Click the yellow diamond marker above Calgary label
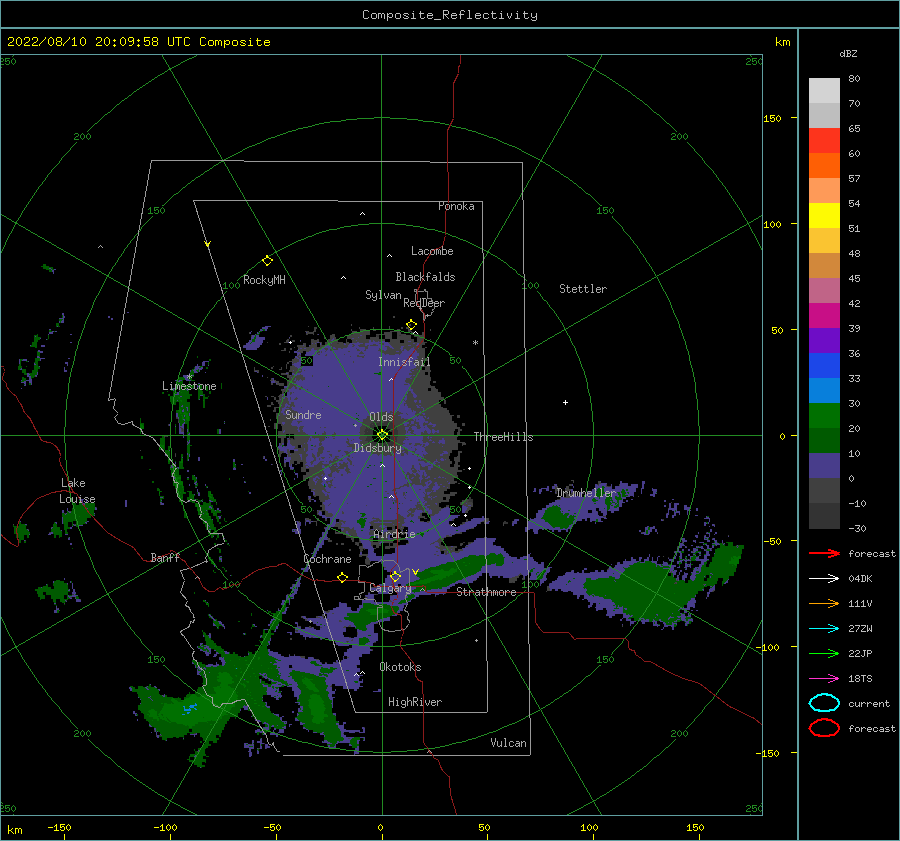Viewport: 900px width, 841px height. pos(395,576)
